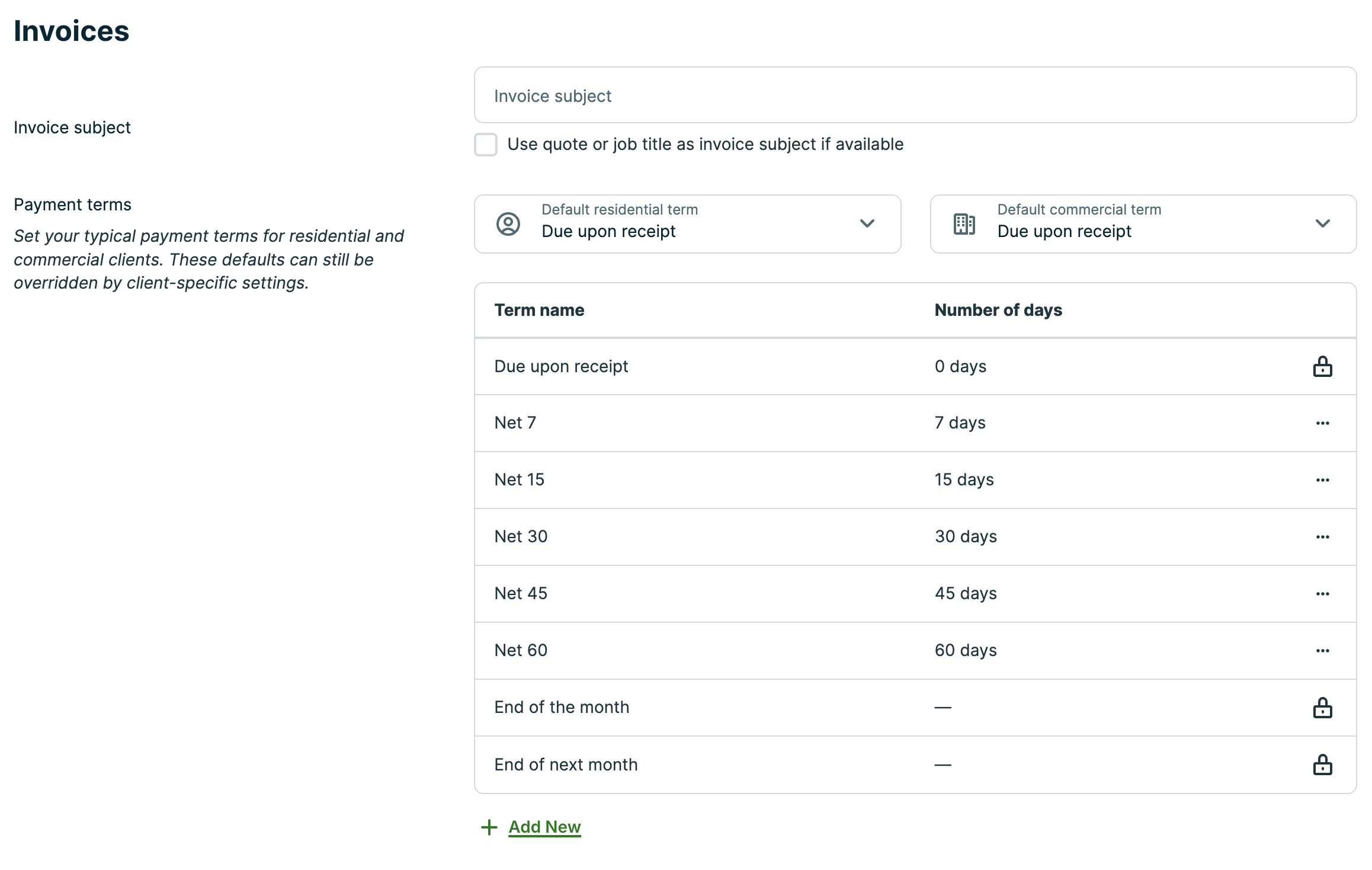Focus the Invoice subject text field
Image resolution: width=1372 pixels, height=870 pixels.
point(915,95)
